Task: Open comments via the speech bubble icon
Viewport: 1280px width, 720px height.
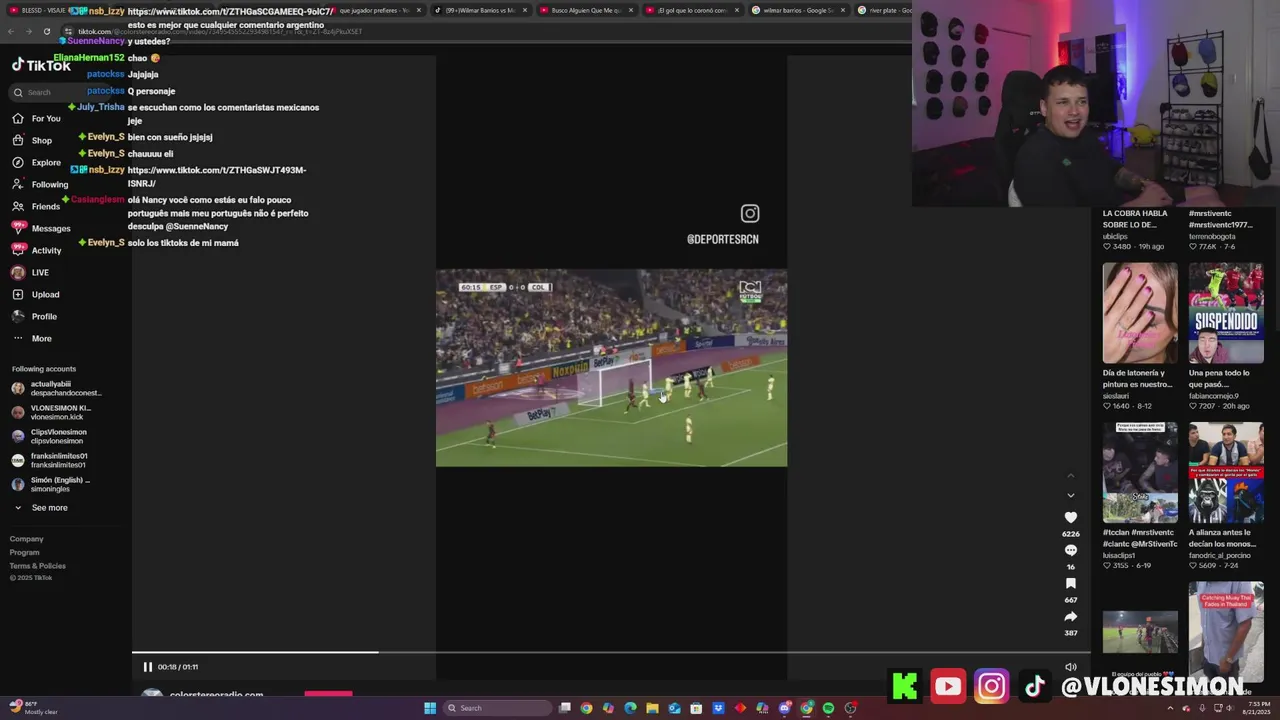Action: pos(1070,550)
